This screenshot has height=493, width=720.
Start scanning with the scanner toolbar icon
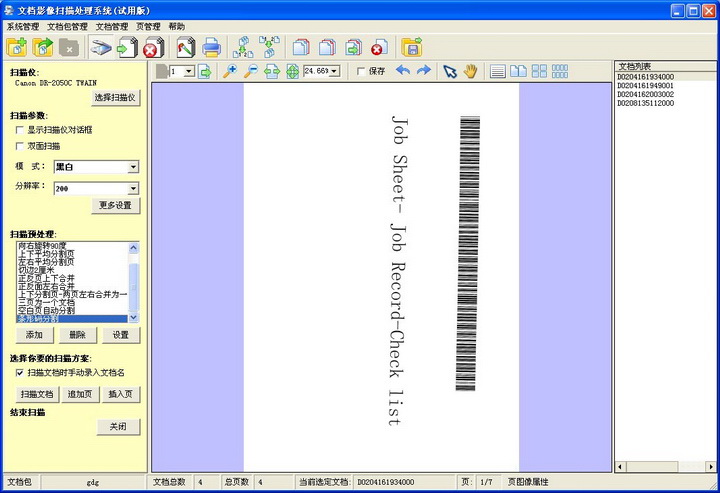pos(101,47)
